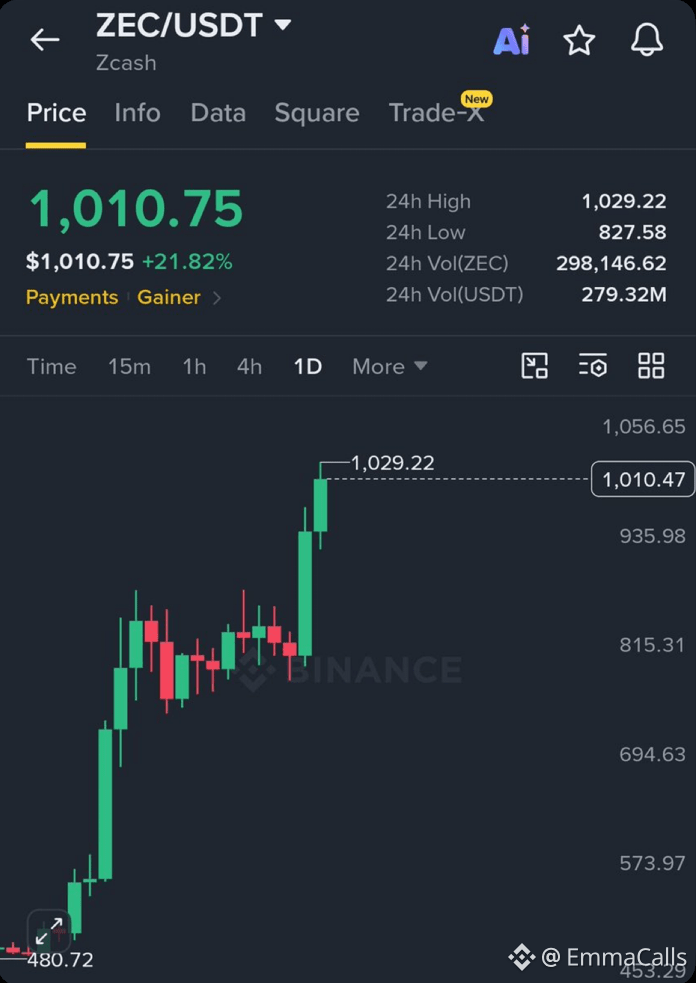
Task: Open the Trade-X tab
Action: [437, 113]
